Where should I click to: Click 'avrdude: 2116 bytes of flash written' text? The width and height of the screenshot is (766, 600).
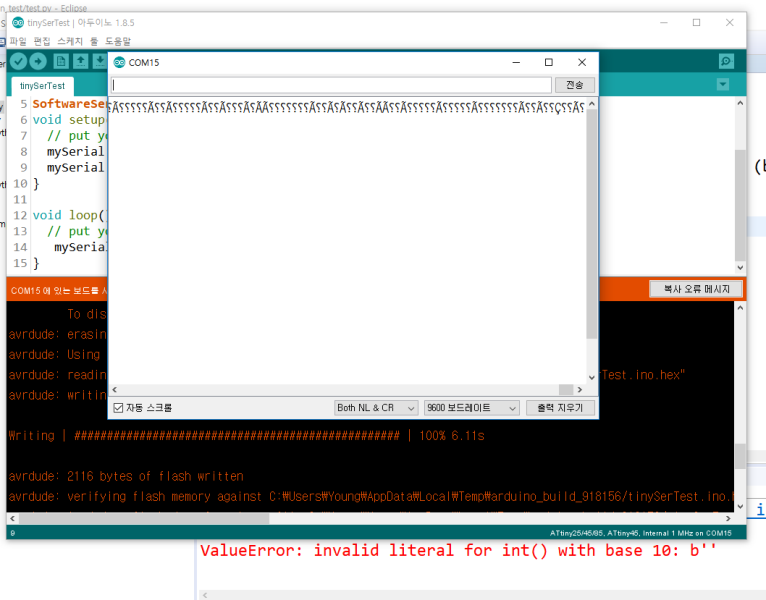point(126,476)
